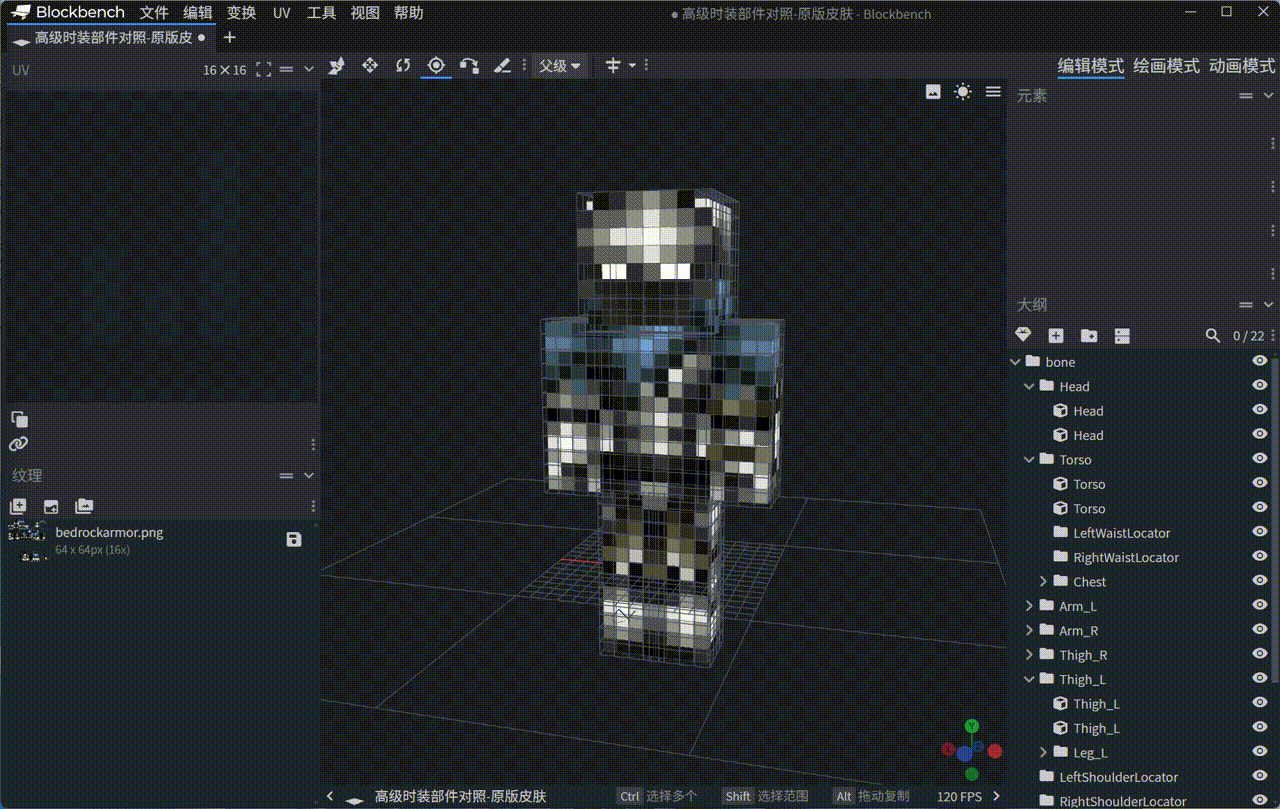Add a new project tab with plus

tap(229, 37)
